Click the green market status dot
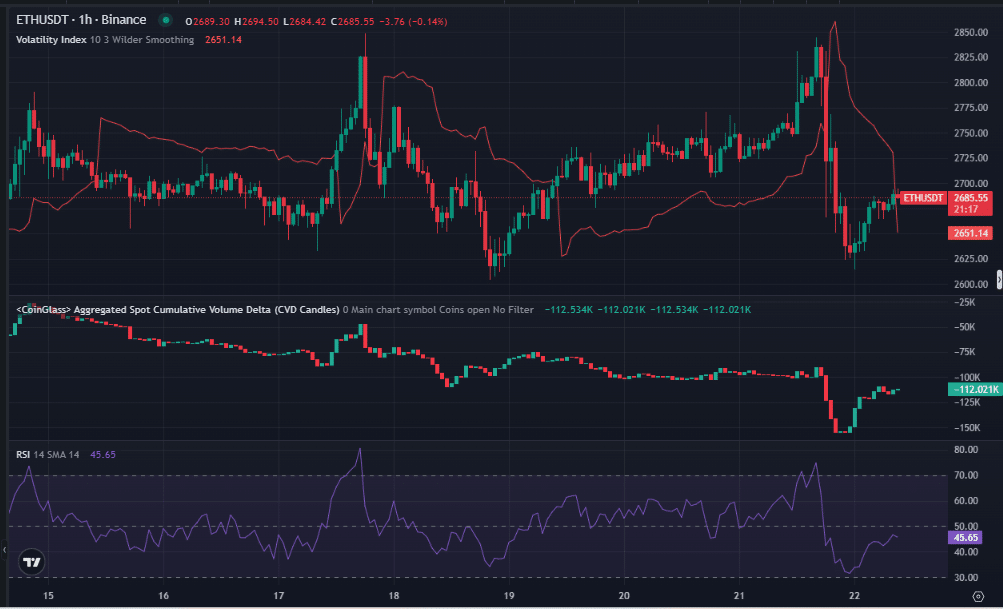1003x609 pixels. coord(165,21)
